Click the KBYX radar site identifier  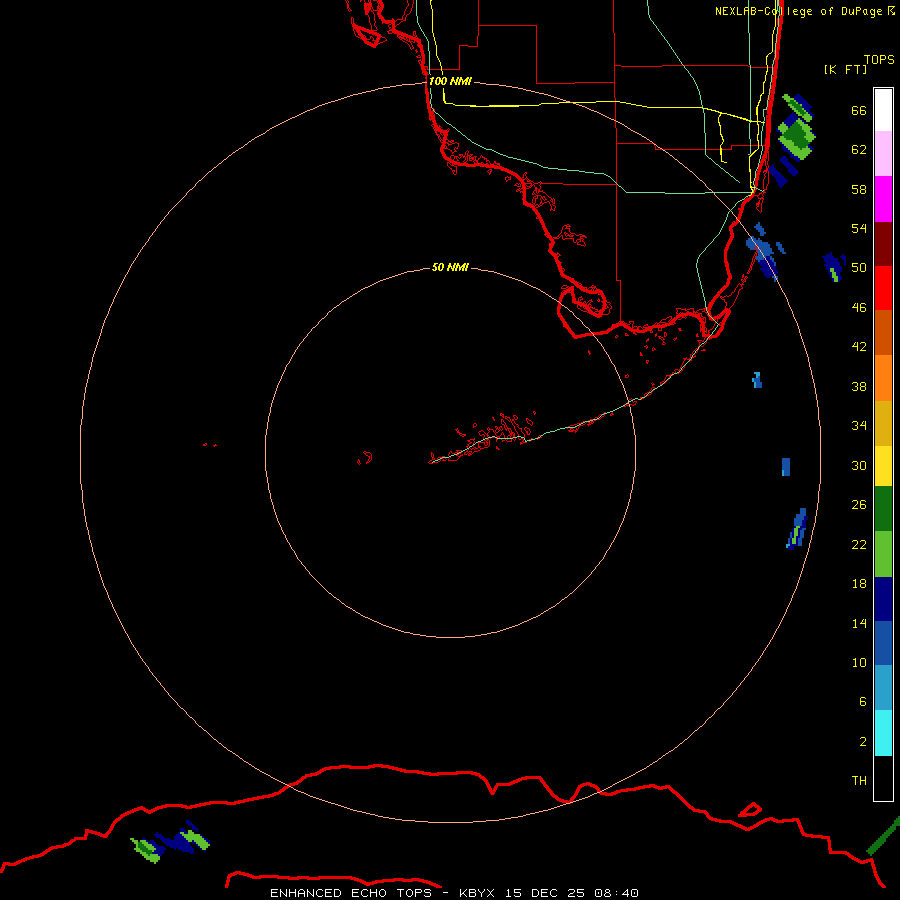(x=476, y=893)
